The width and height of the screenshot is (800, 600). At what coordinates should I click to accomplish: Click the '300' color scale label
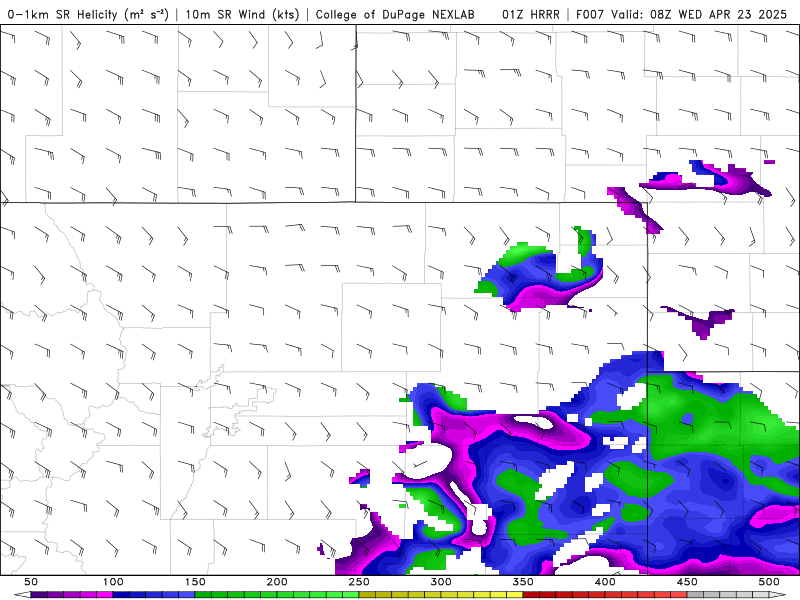[441, 582]
